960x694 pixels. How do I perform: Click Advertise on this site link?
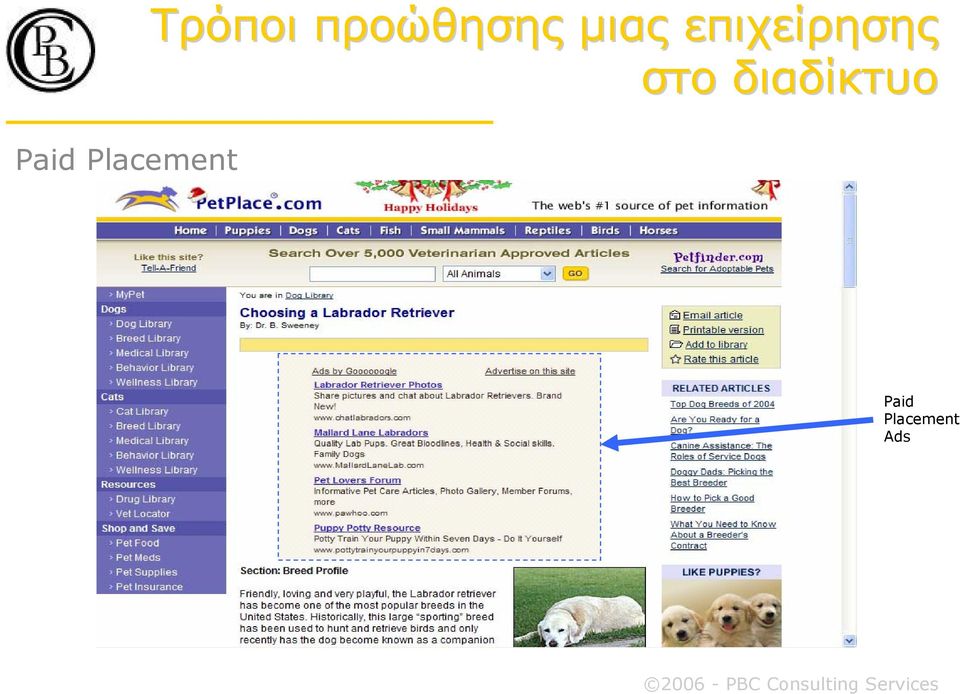[x=530, y=371]
